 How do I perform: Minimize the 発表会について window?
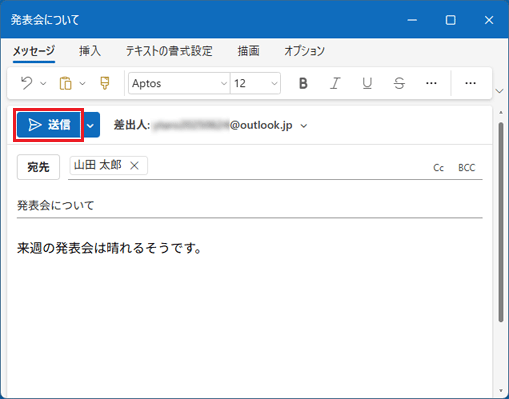pos(412,20)
